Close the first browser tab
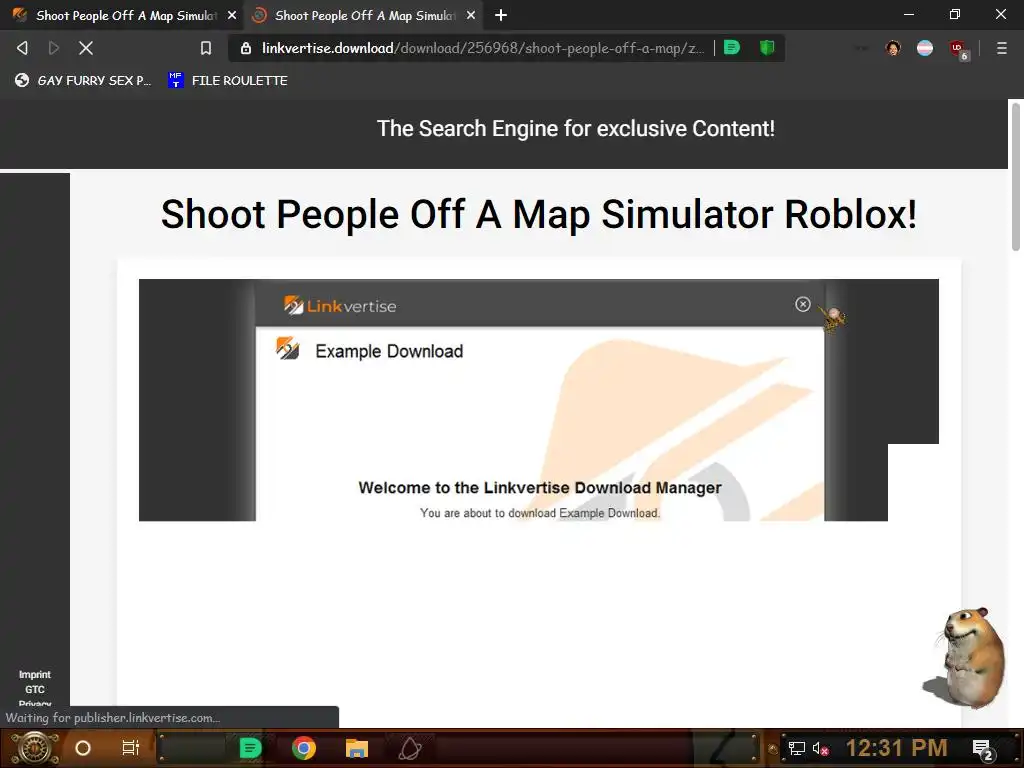Image resolution: width=1024 pixels, height=768 pixels. pos(232,15)
